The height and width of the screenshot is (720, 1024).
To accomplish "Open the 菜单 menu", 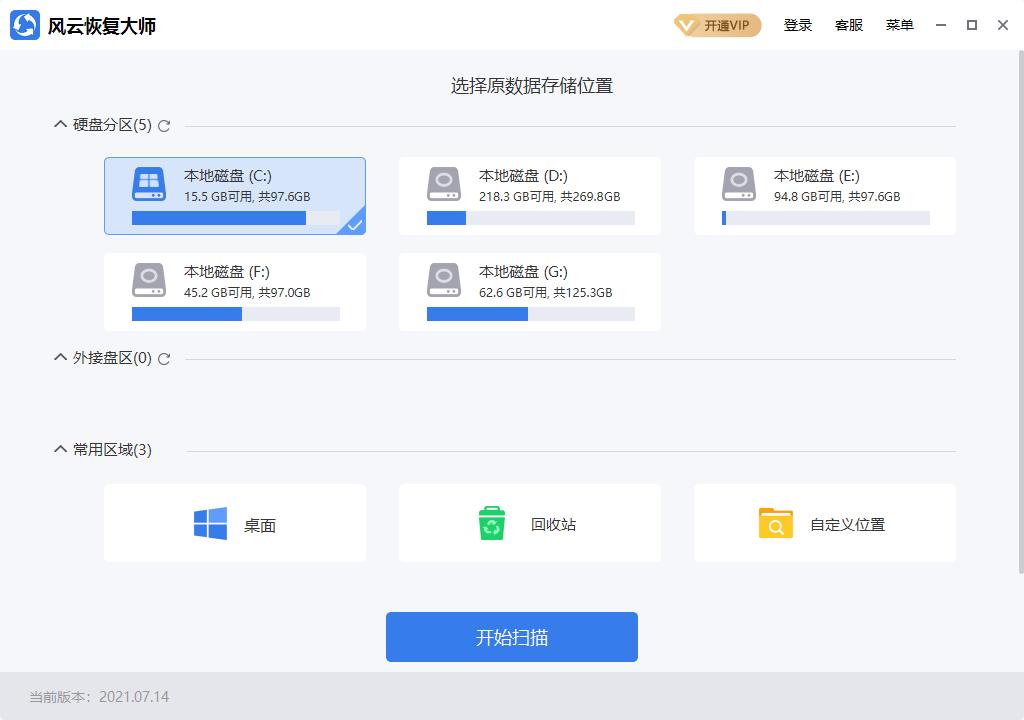I will (x=899, y=25).
